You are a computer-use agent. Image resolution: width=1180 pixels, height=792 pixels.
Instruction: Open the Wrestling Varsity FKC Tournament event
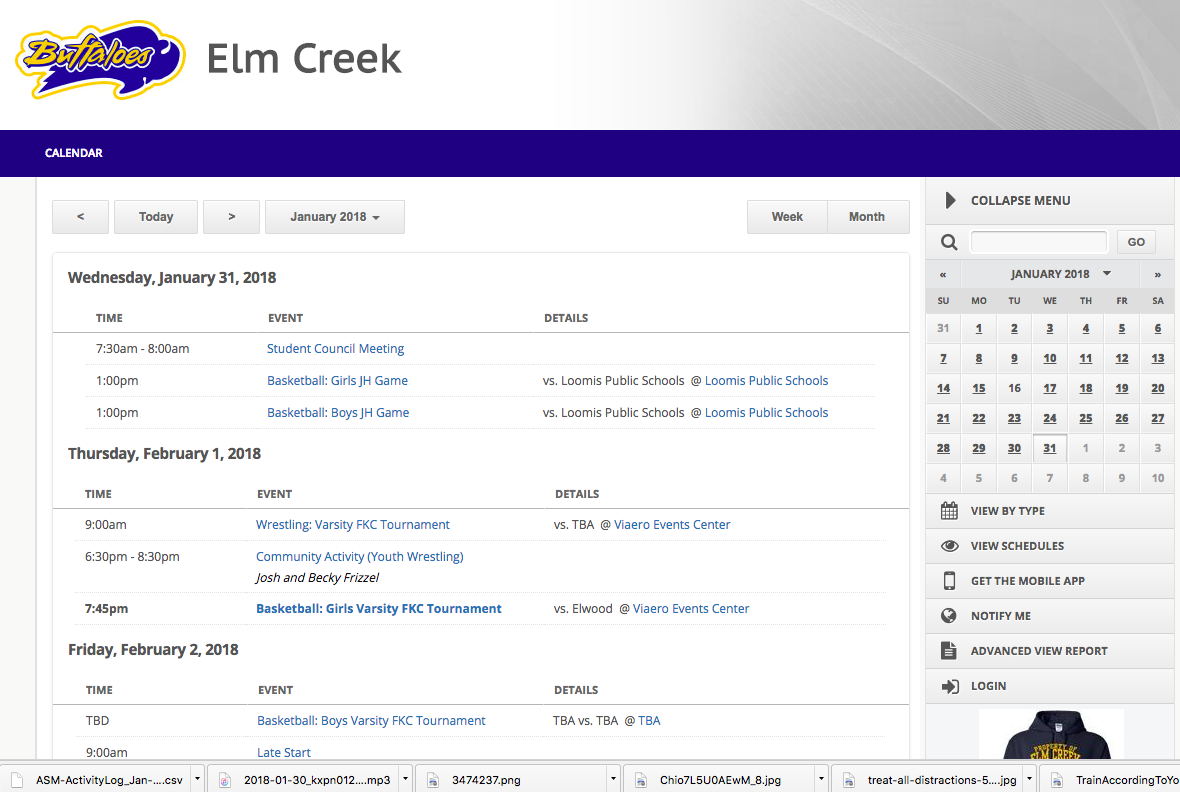coord(352,524)
